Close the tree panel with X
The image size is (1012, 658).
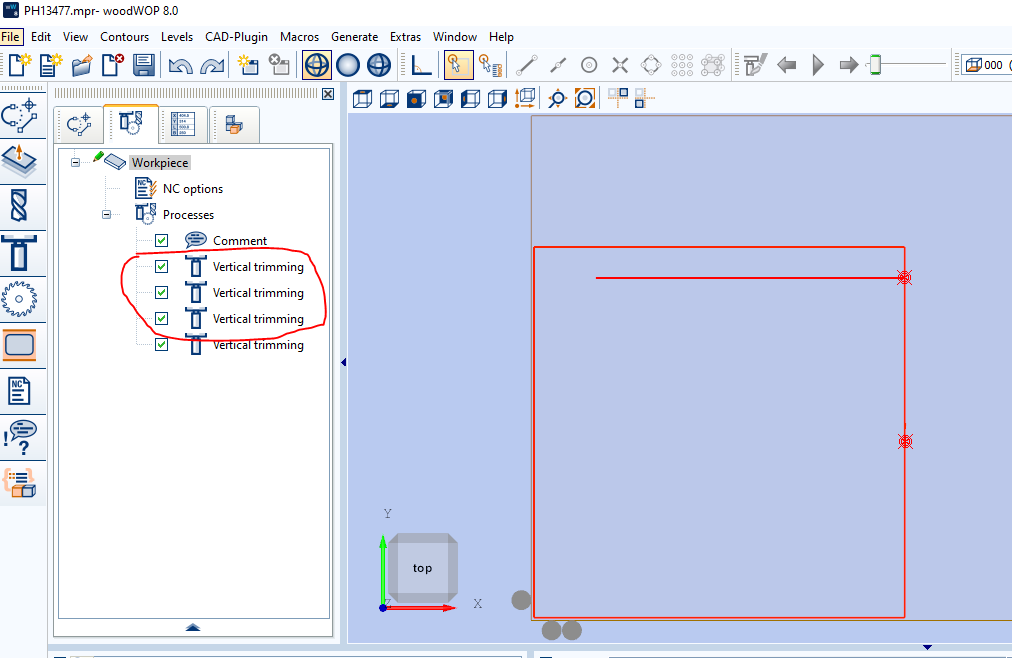click(328, 94)
